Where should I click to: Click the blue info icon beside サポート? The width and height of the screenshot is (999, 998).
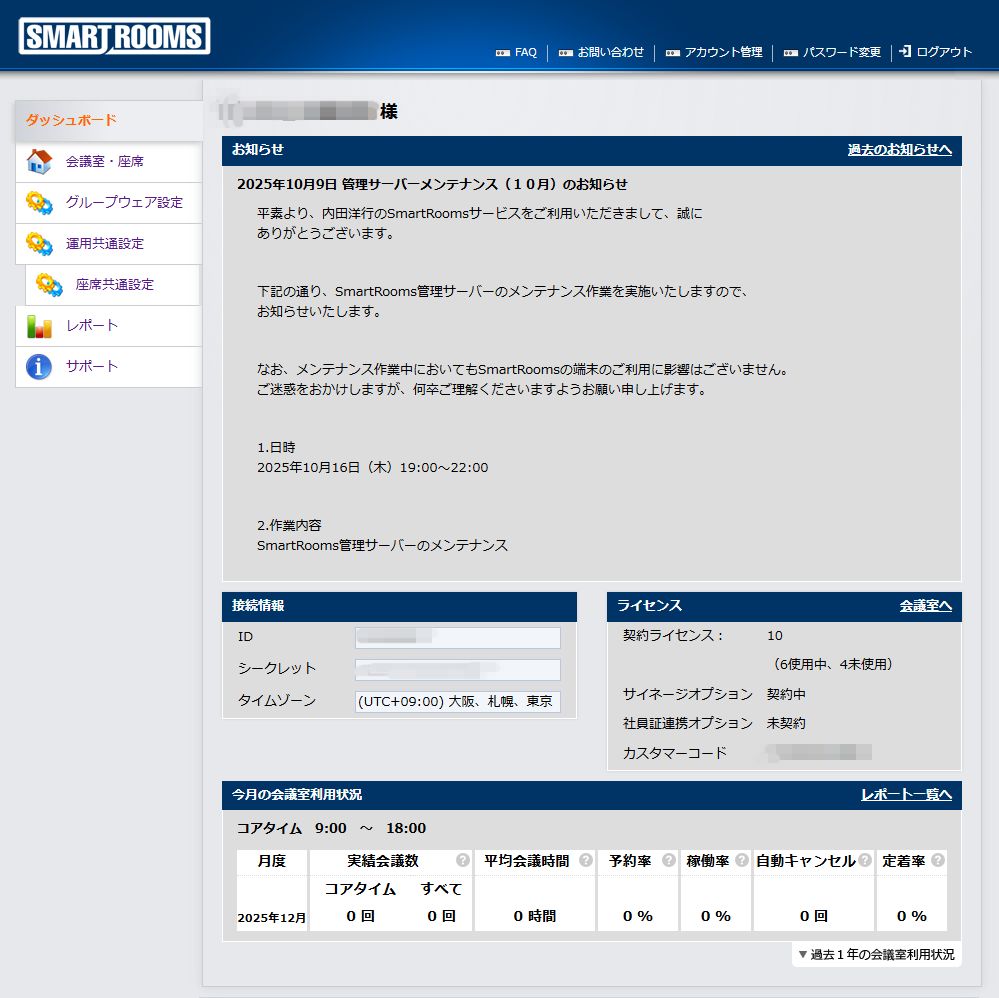39,367
